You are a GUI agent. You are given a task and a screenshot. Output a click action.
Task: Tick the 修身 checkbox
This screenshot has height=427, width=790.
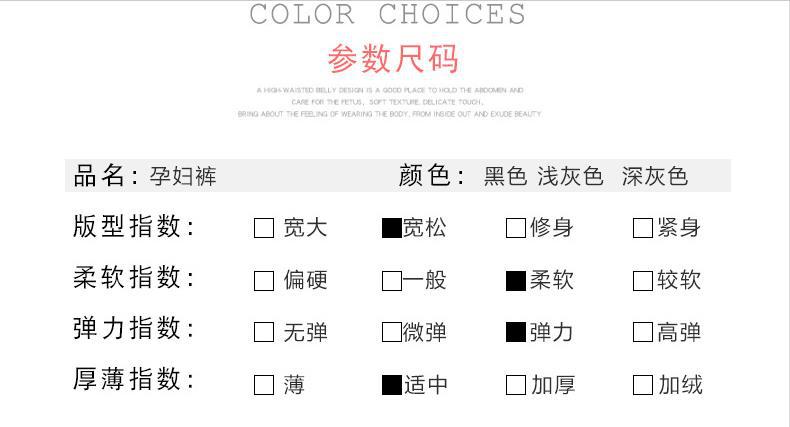point(516,229)
